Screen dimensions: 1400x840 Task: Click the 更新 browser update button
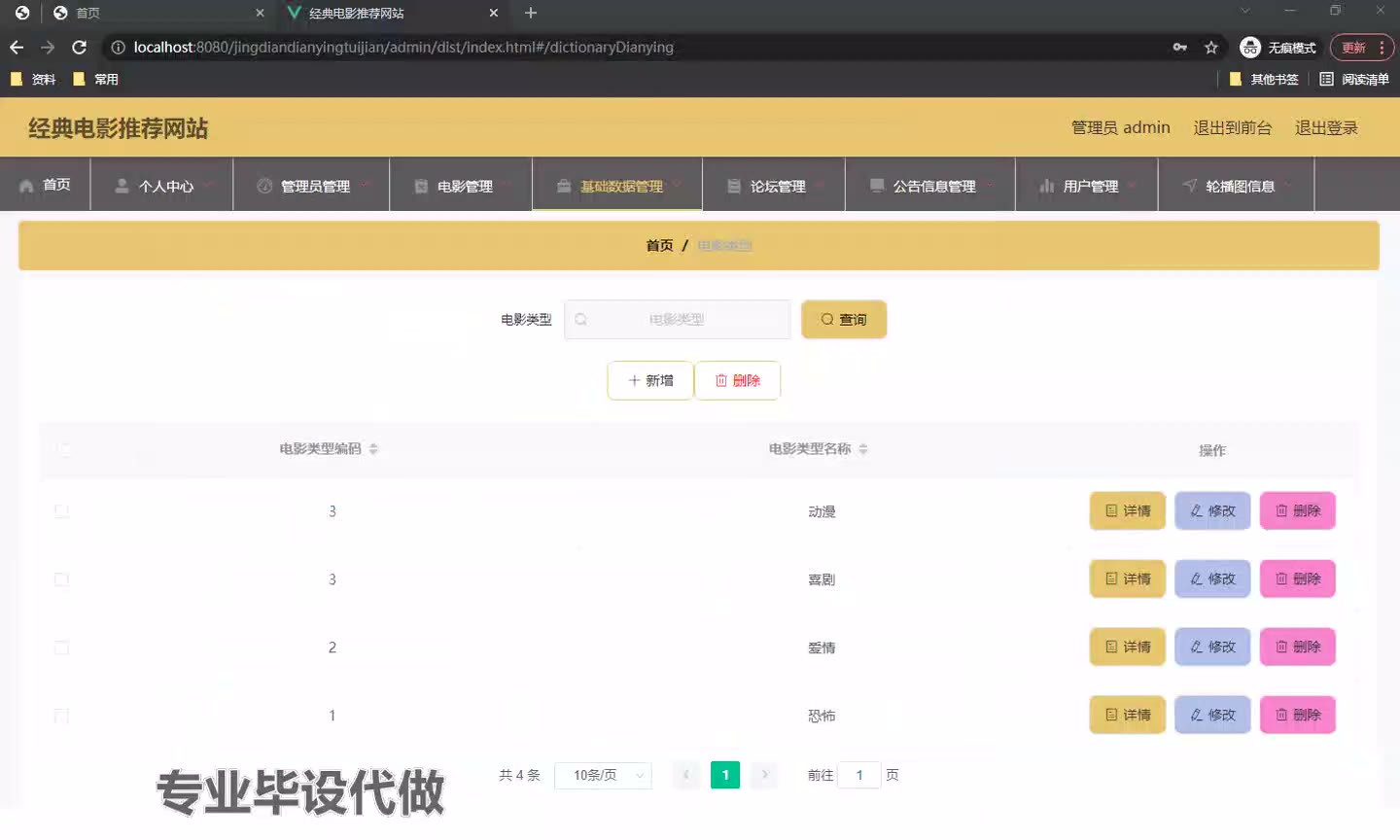(x=1353, y=48)
